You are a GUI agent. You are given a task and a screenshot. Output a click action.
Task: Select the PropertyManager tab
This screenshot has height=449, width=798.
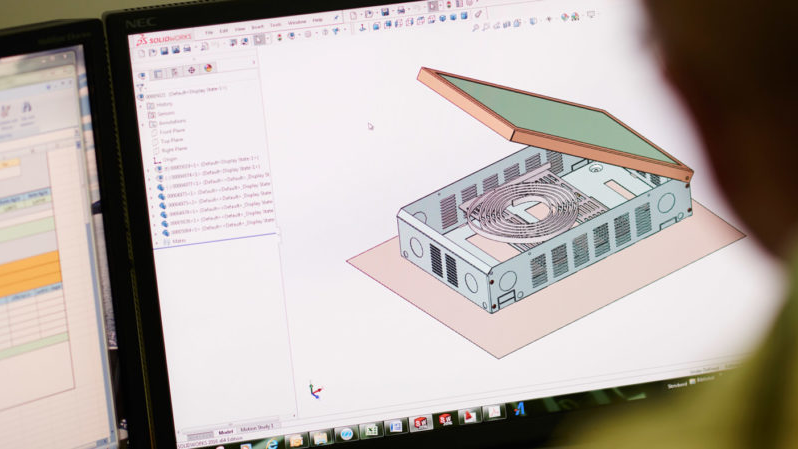coord(158,74)
